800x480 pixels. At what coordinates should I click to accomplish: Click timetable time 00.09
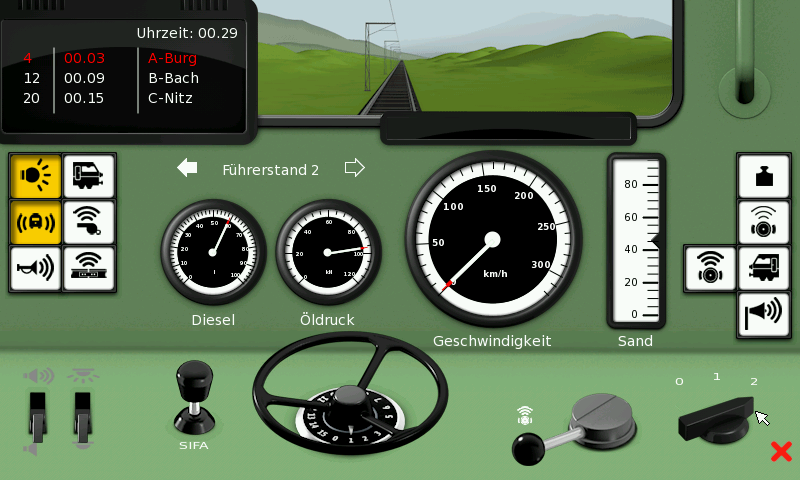[x=84, y=78]
